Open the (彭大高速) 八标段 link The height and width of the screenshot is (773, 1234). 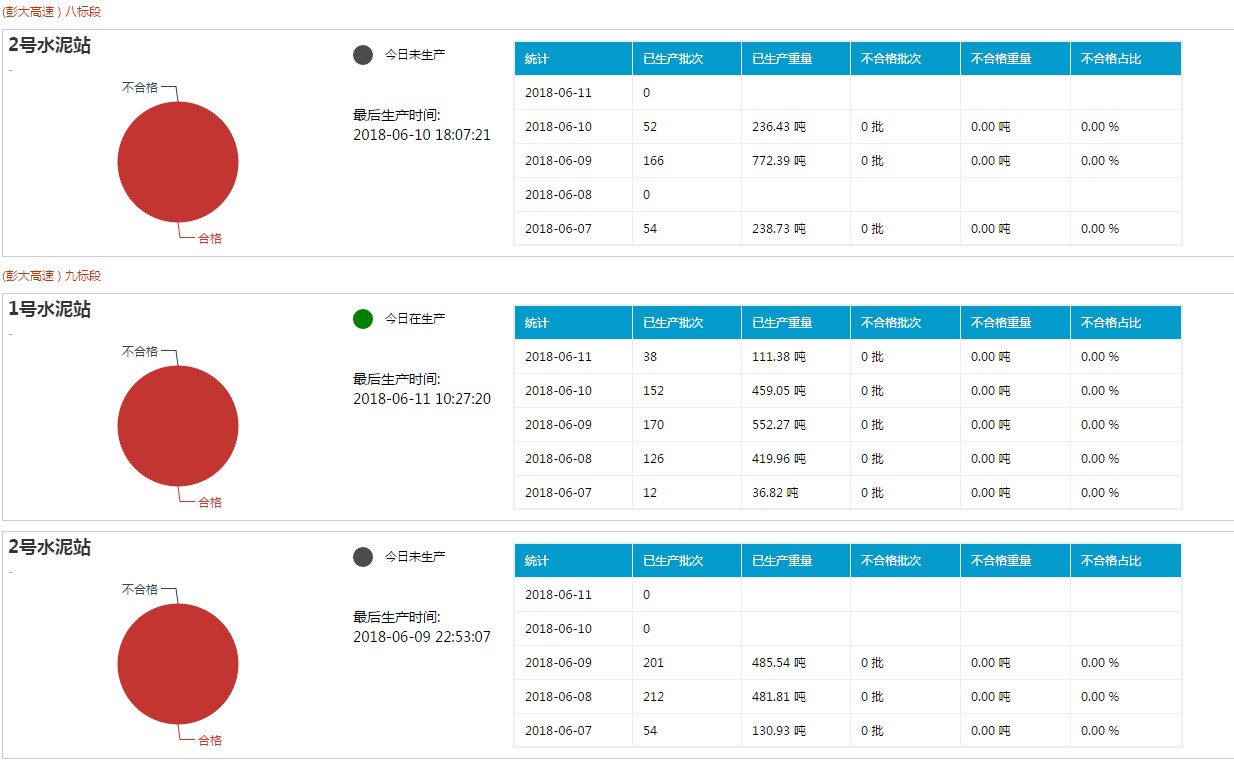(x=51, y=12)
